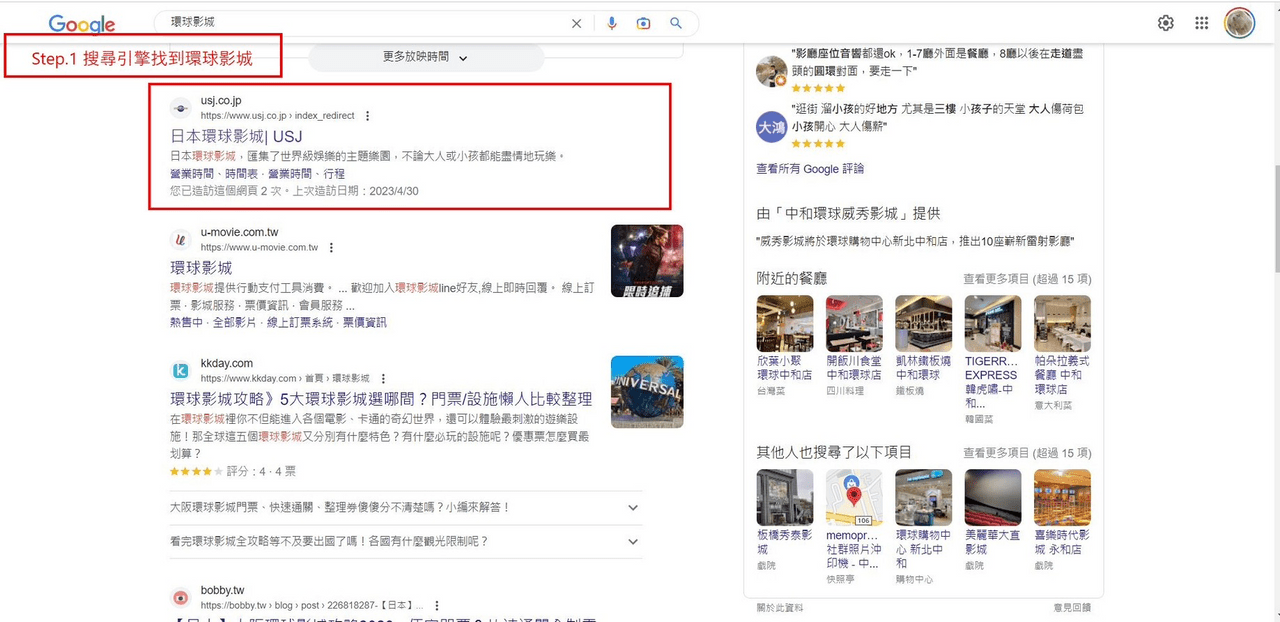The height and width of the screenshot is (622, 1280).
Task: Open options menu for usj.co.jp result
Action: coord(367,116)
